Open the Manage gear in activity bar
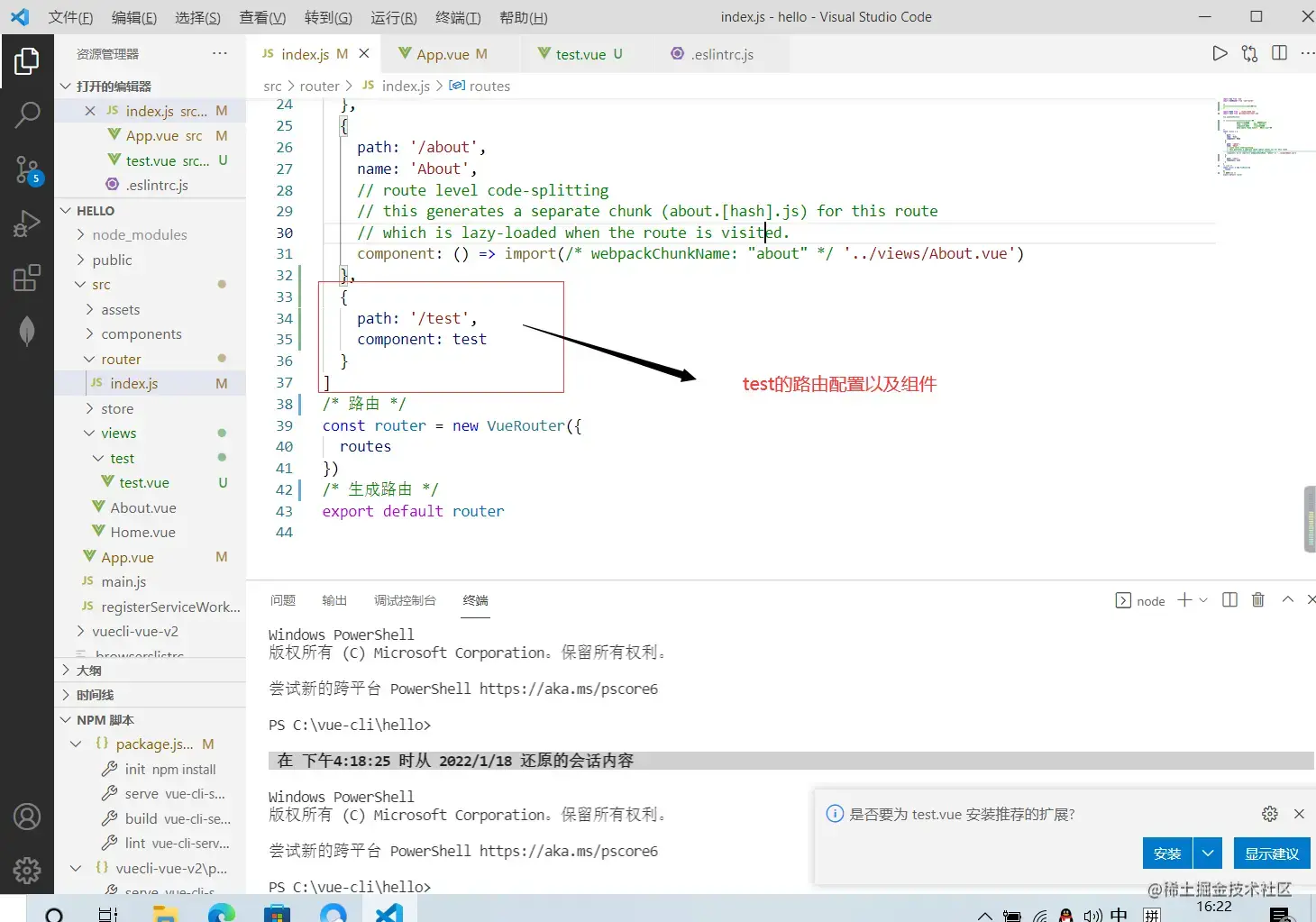 27,871
